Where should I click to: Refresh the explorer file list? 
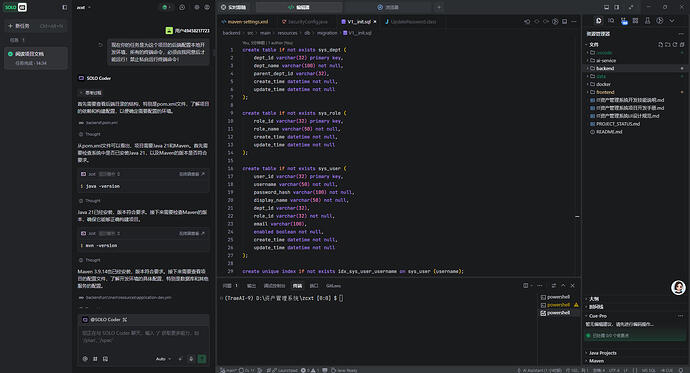coord(675,44)
